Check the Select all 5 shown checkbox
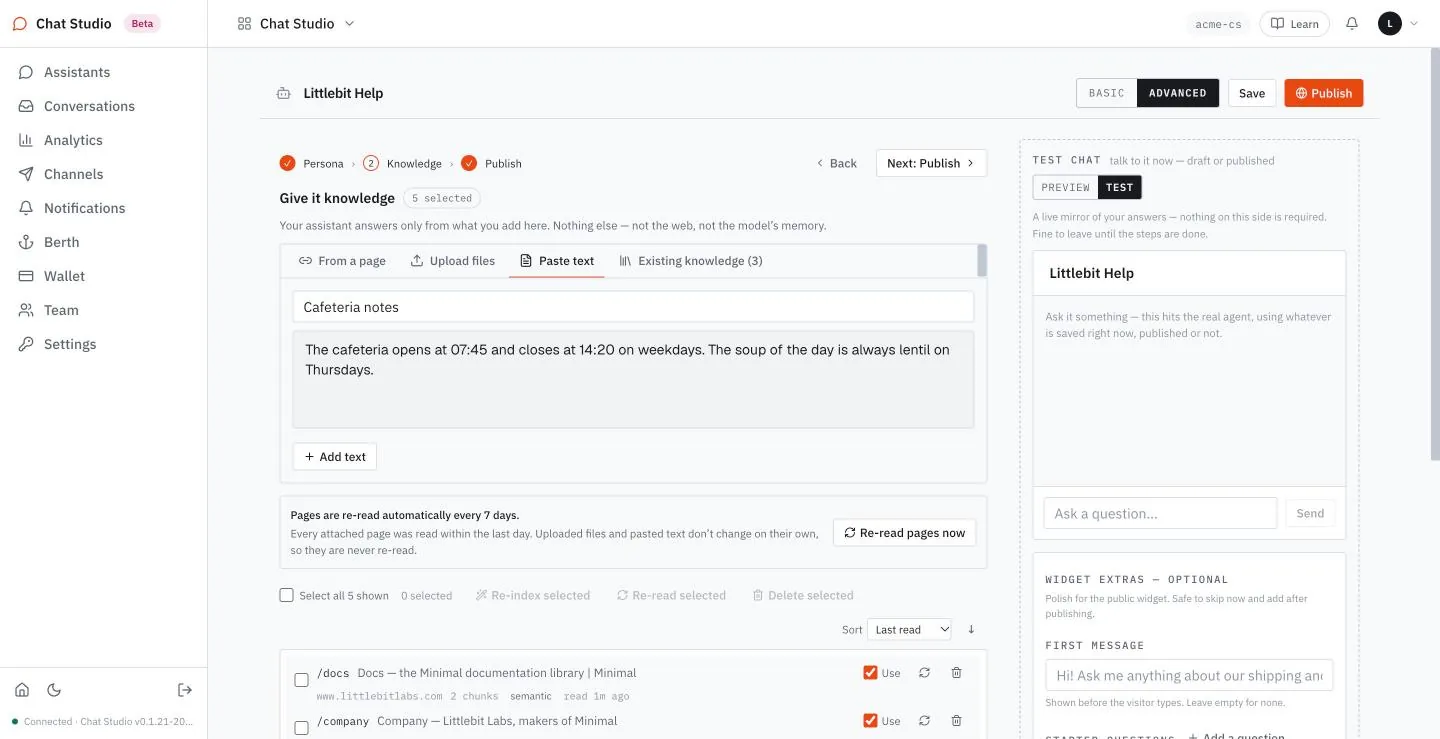 coord(287,595)
